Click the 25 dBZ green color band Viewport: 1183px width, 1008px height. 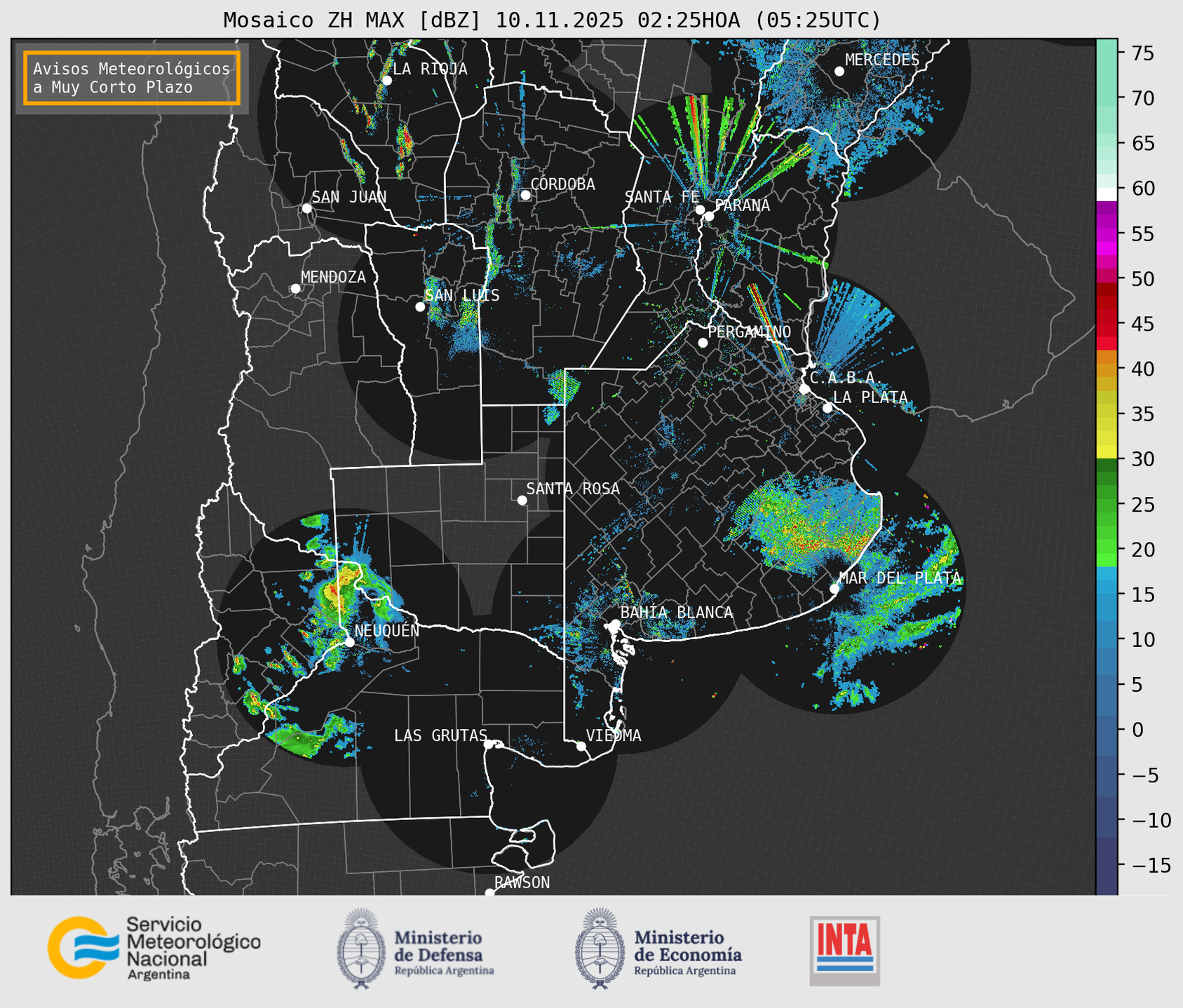coord(1107,505)
